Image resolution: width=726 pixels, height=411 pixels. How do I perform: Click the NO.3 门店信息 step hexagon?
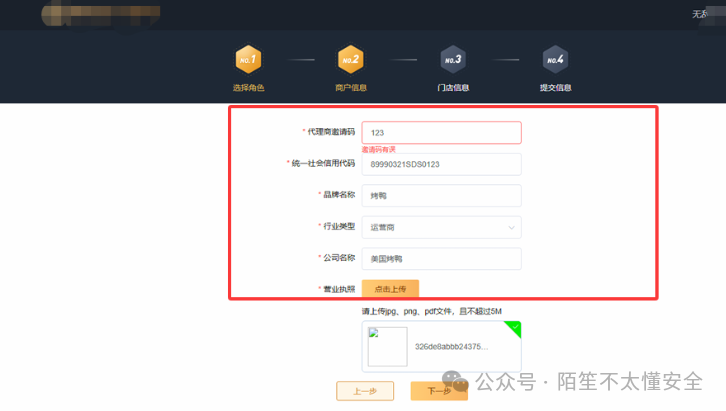pyautogui.click(x=453, y=59)
